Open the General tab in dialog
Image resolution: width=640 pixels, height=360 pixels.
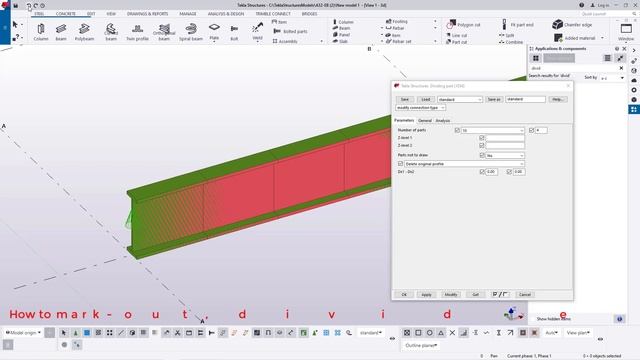point(424,120)
